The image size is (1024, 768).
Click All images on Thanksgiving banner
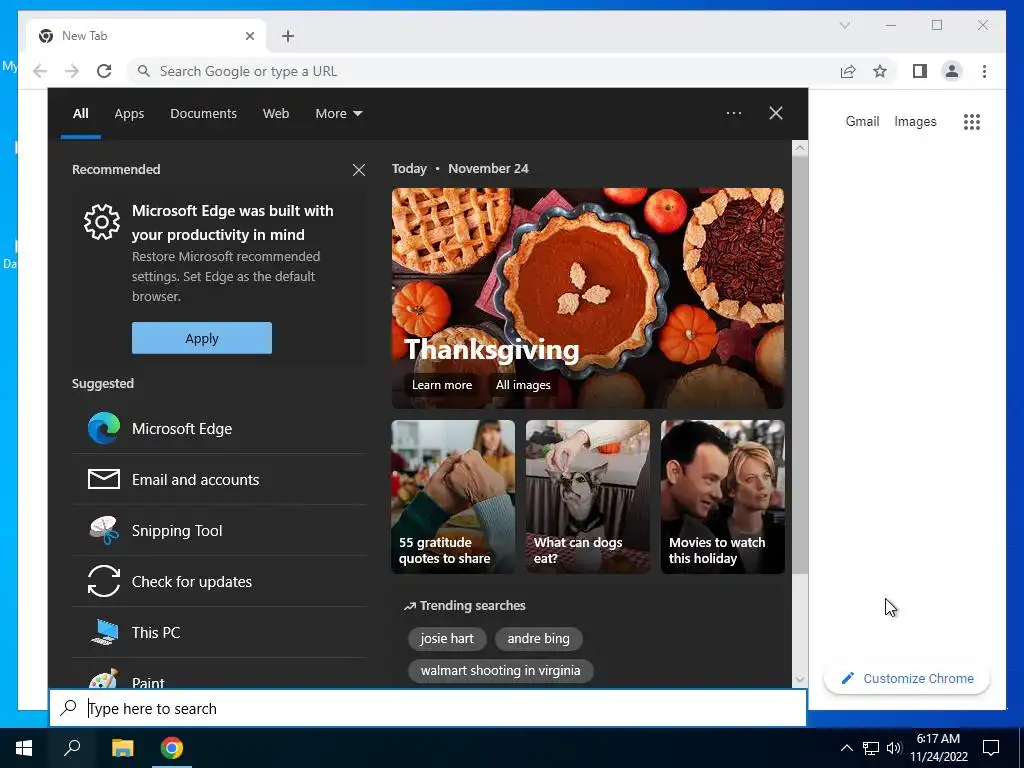click(522, 385)
